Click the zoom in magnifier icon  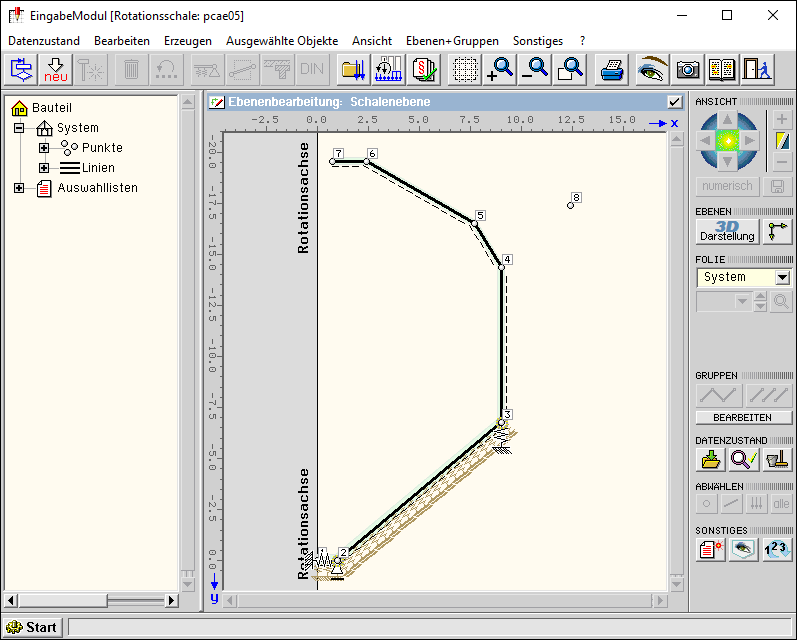click(x=499, y=69)
